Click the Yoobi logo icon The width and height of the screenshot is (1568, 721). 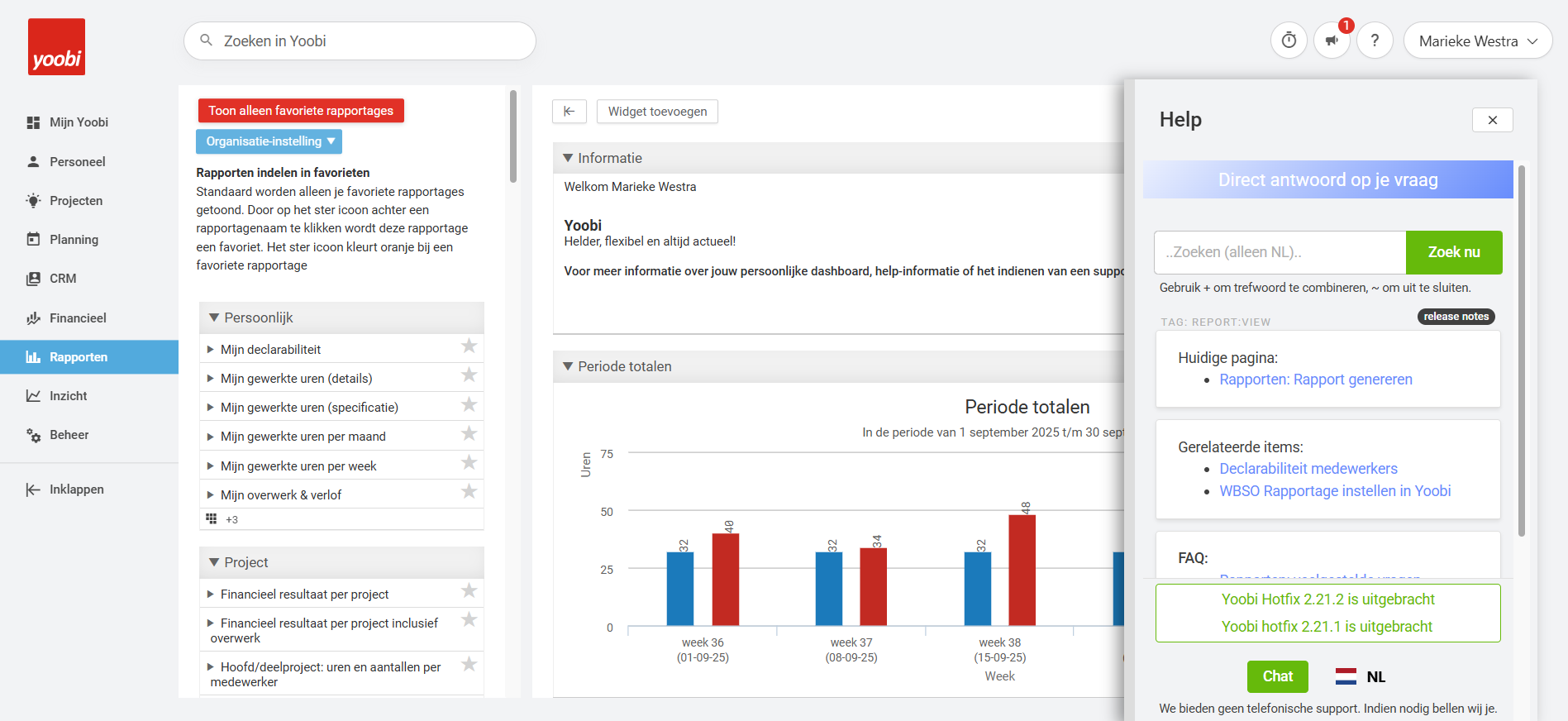56,47
